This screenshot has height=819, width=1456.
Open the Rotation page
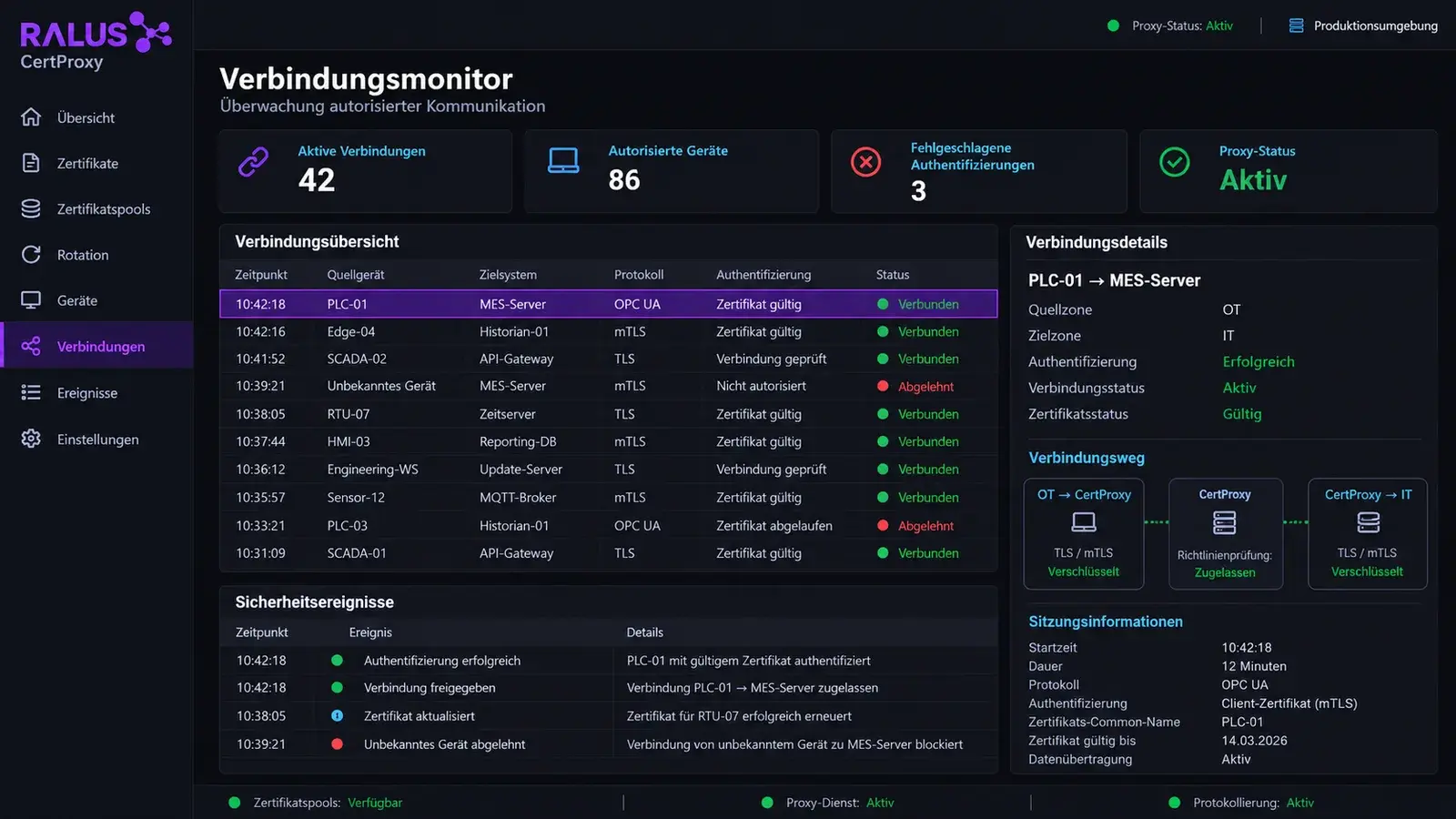[x=96, y=255]
